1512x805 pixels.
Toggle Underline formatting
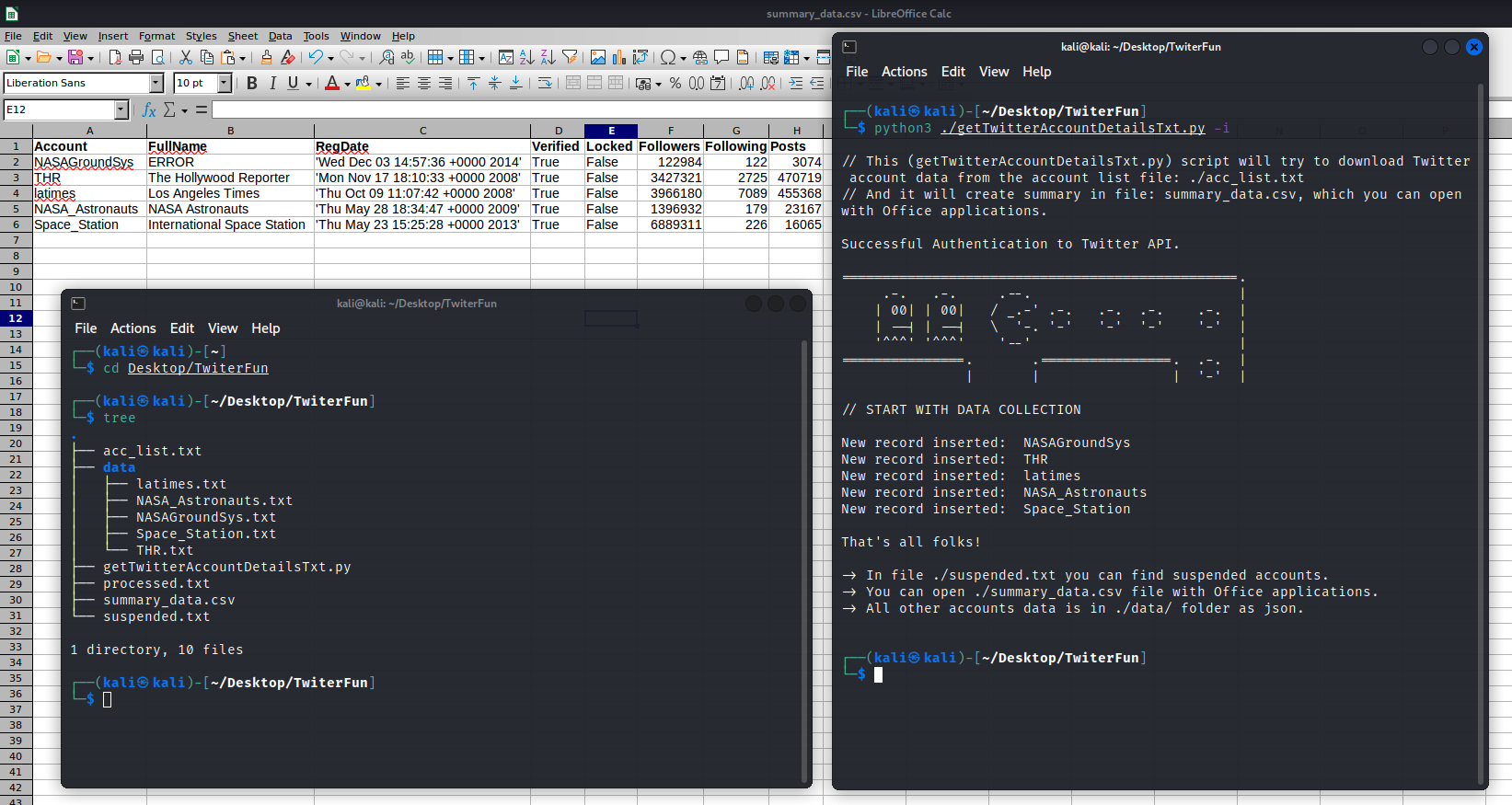tap(293, 83)
